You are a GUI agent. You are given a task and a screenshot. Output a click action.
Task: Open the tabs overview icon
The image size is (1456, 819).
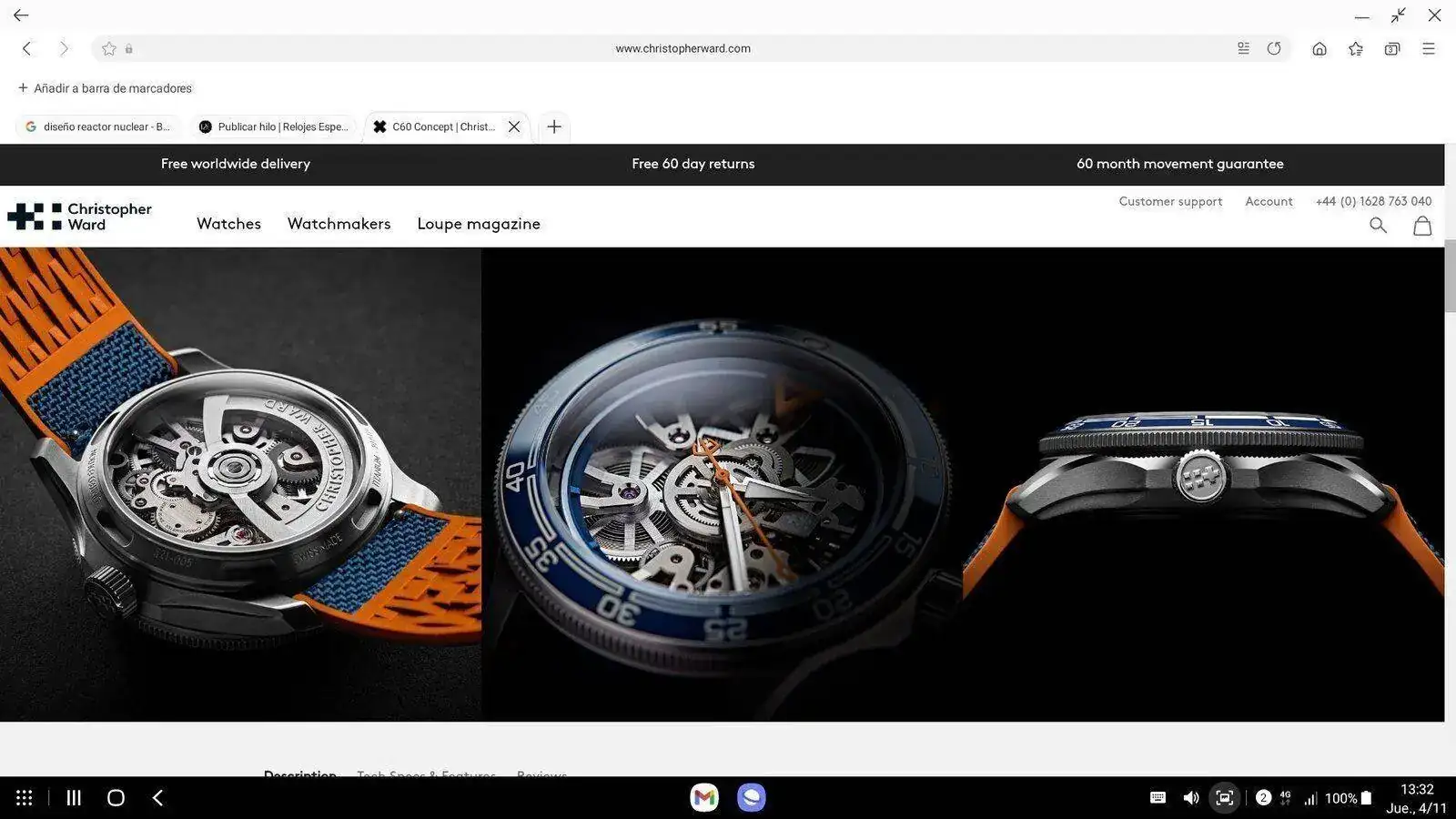1391,49
